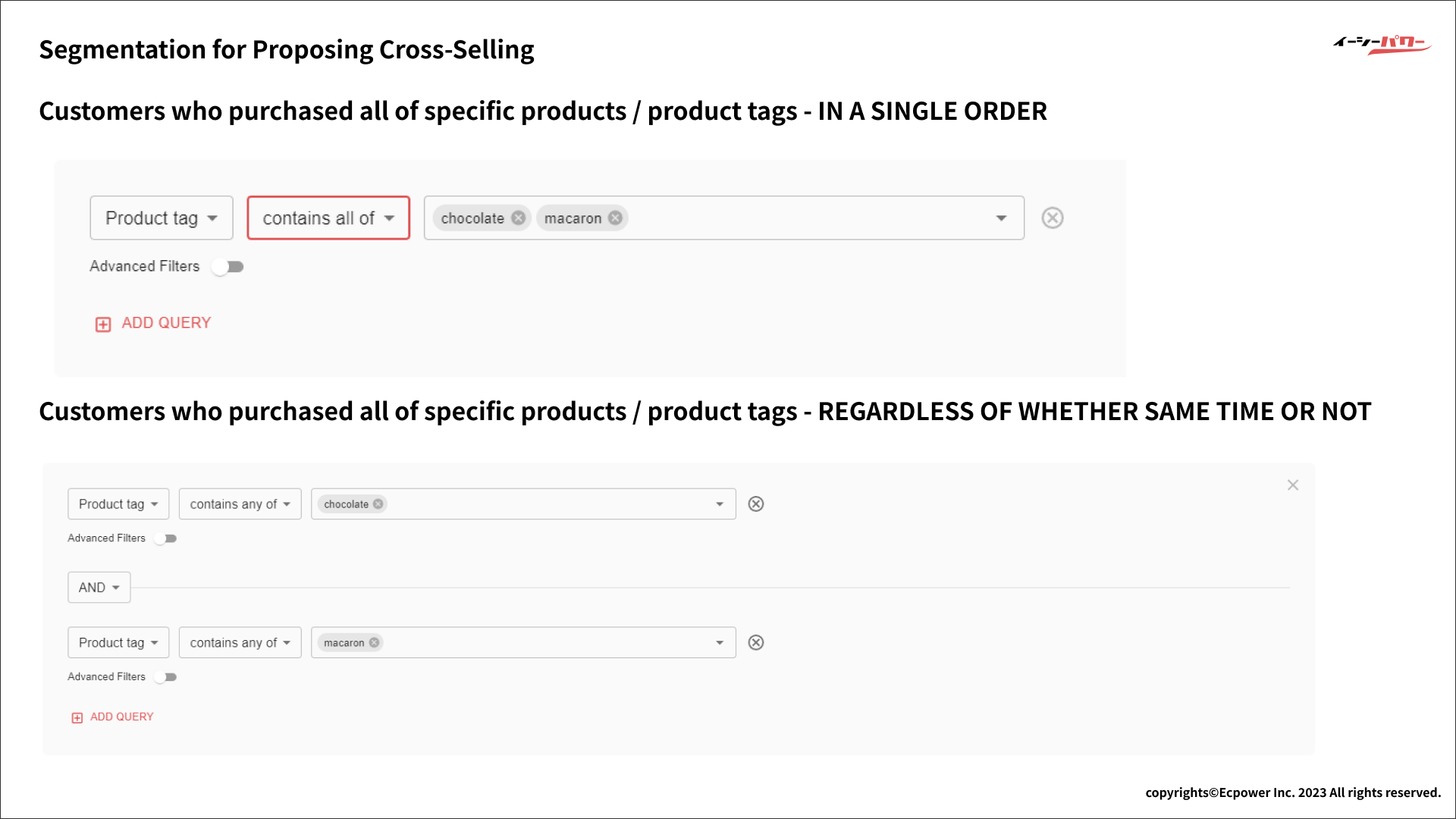Expand the large Product tag dropdown
Screen dimensions: 1456x819
pos(161,218)
